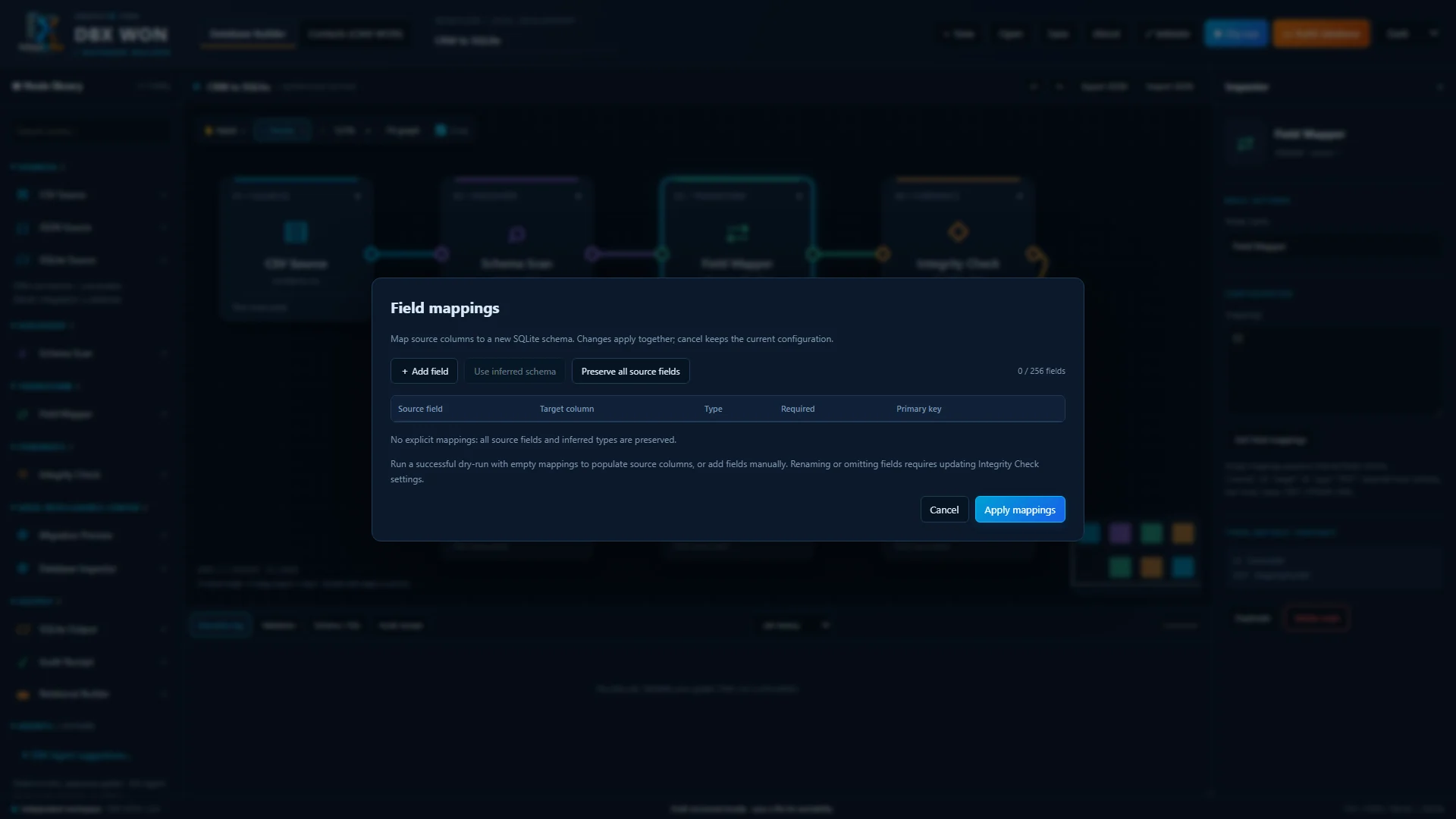Image resolution: width=1456 pixels, height=819 pixels.
Task: Click the 0 / 256 fields counter
Action: pos(1041,371)
